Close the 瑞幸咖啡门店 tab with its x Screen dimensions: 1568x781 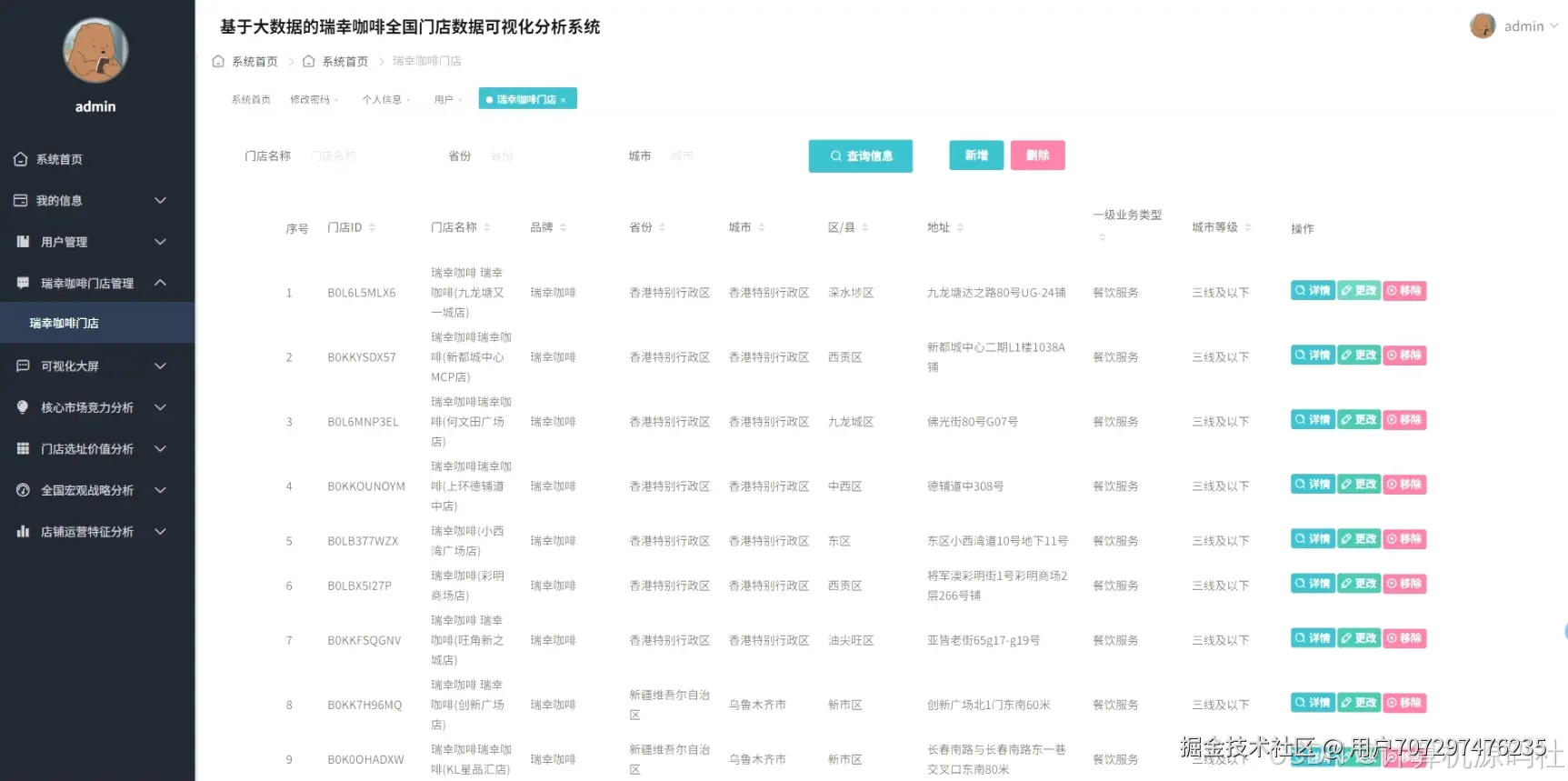pyautogui.click(x=563, y=100)
